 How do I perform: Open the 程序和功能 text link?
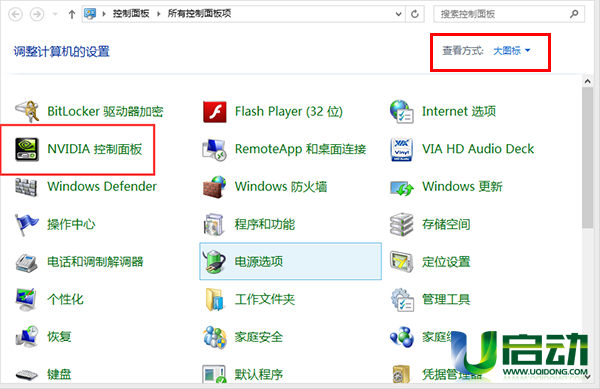(264, 224)
